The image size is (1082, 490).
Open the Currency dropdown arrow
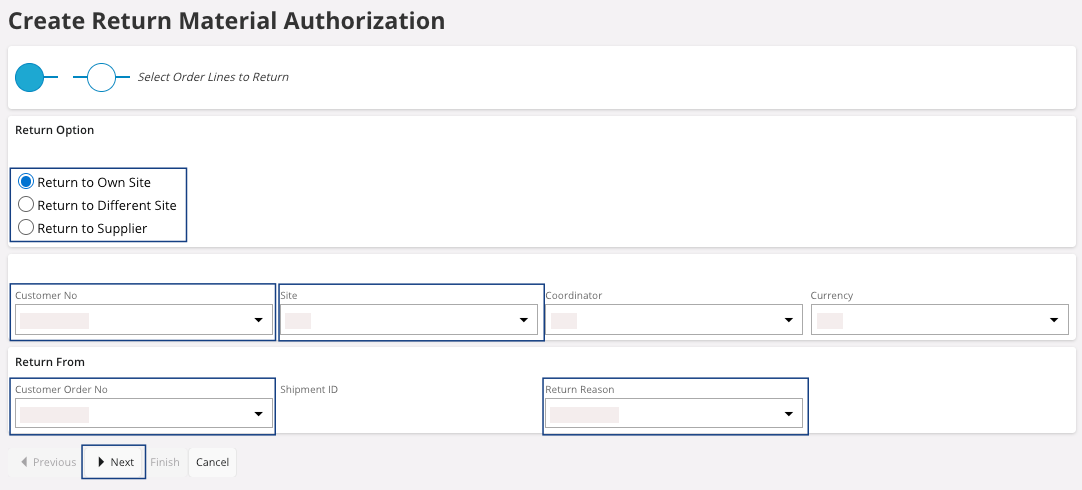pyautogui.click(x=1053, y=320)
